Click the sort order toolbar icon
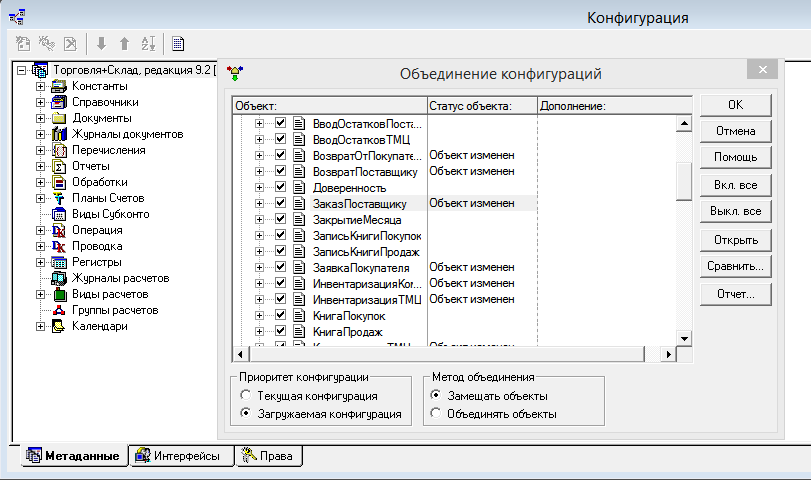811x480 pixels. point(149,43)
